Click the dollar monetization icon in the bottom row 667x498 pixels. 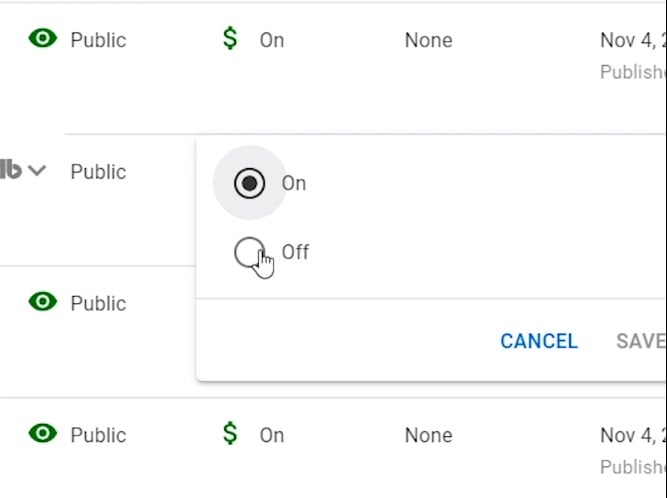pyautogui.click(x=230, y=434)
